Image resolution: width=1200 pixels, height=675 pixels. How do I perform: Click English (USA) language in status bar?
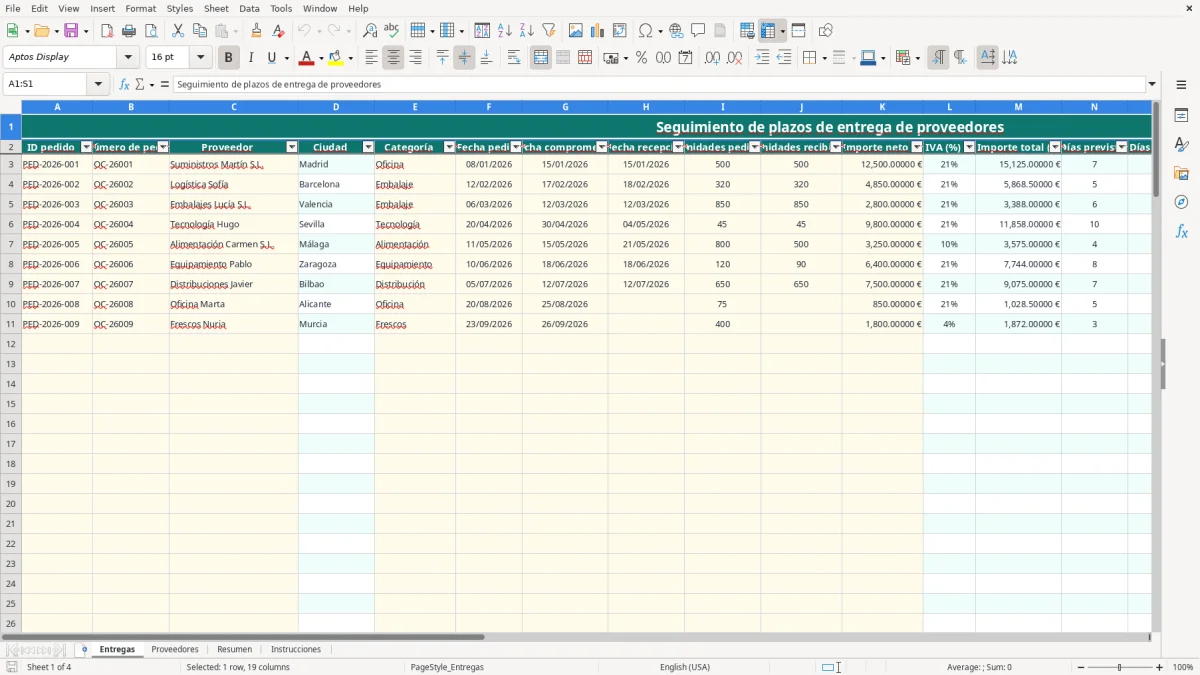(685, 667)
